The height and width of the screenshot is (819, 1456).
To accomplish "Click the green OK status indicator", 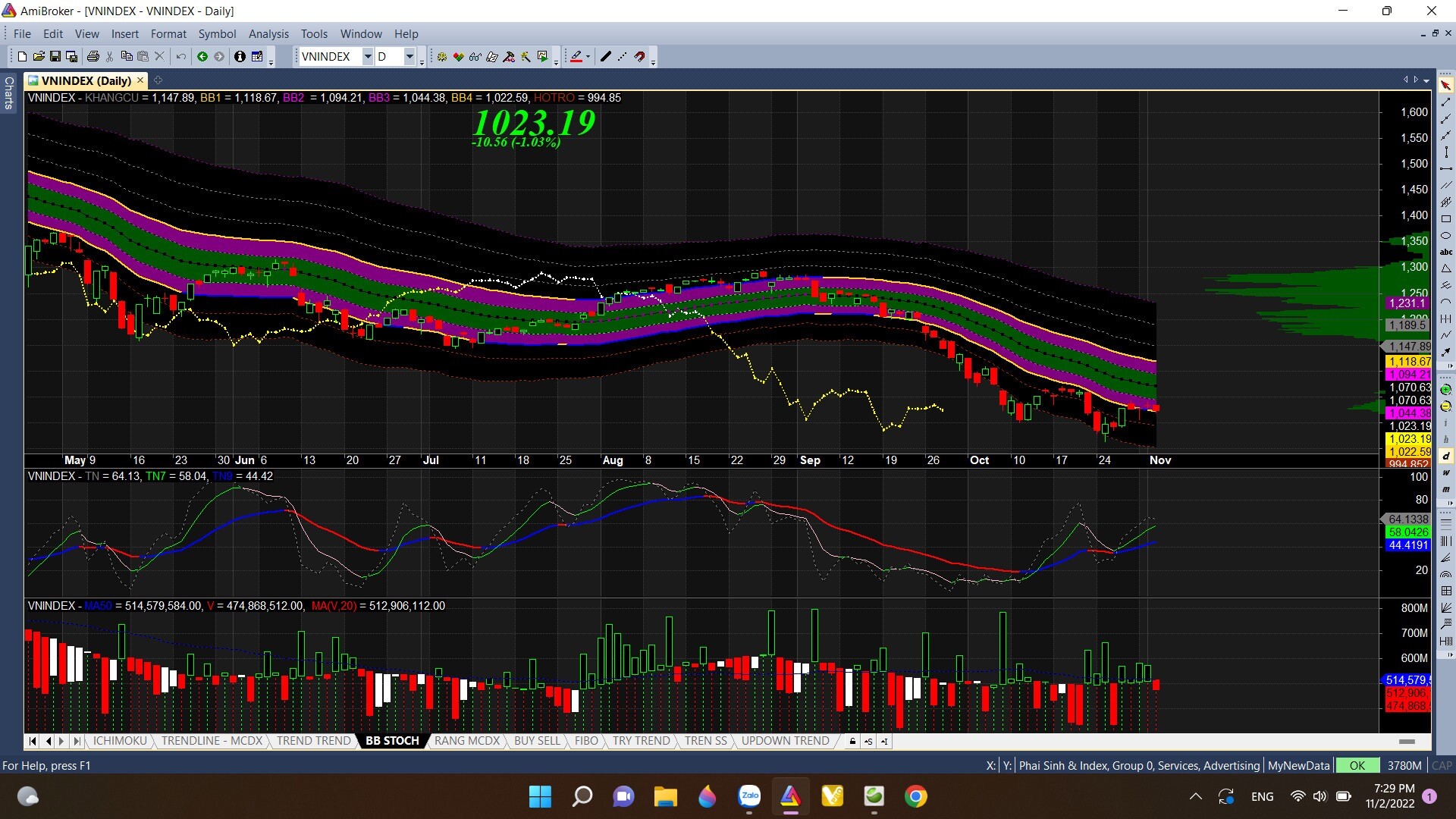I will coord(1357,765).
